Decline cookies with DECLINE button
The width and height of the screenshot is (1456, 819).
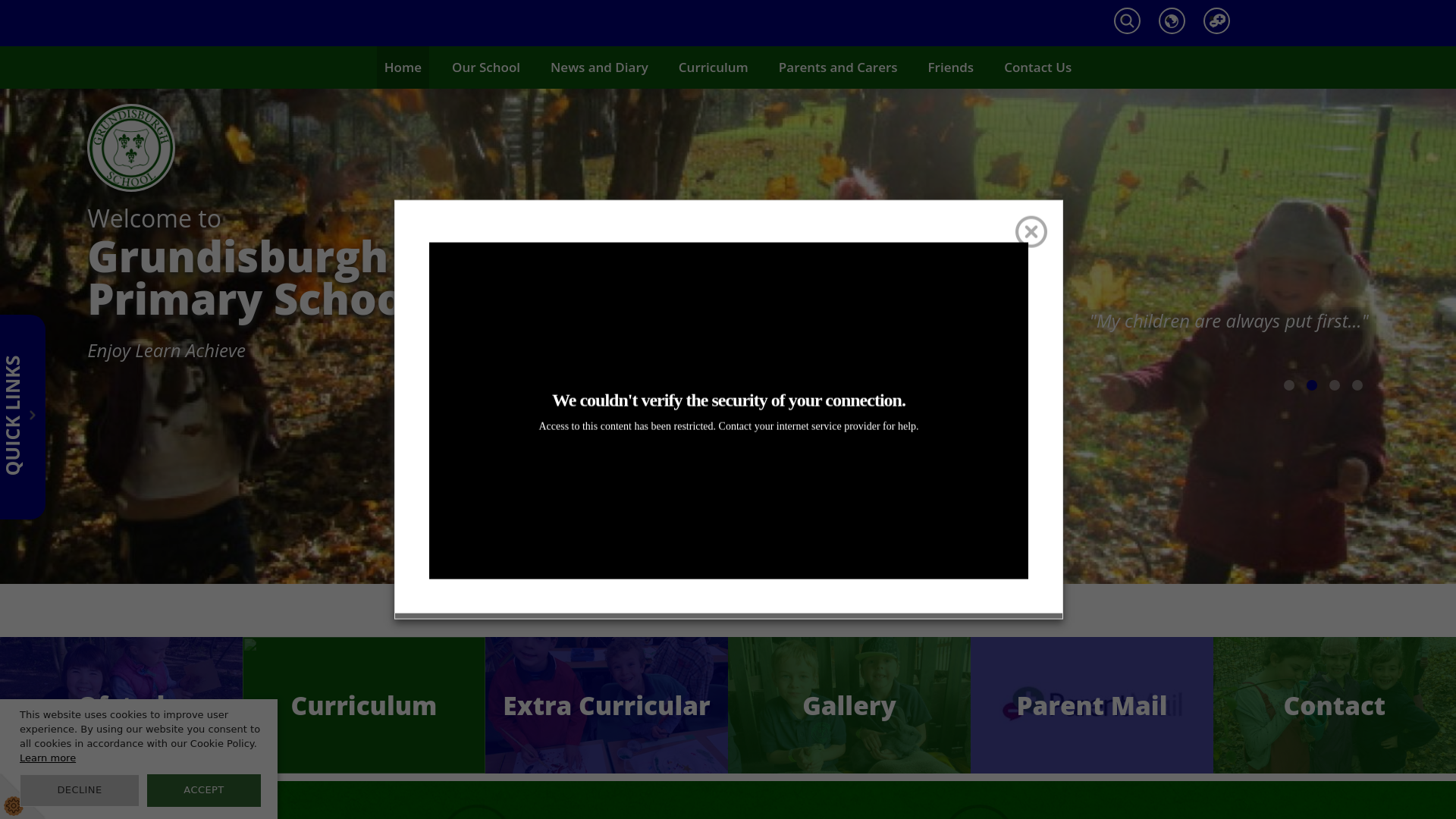click(x=80, y=790)
